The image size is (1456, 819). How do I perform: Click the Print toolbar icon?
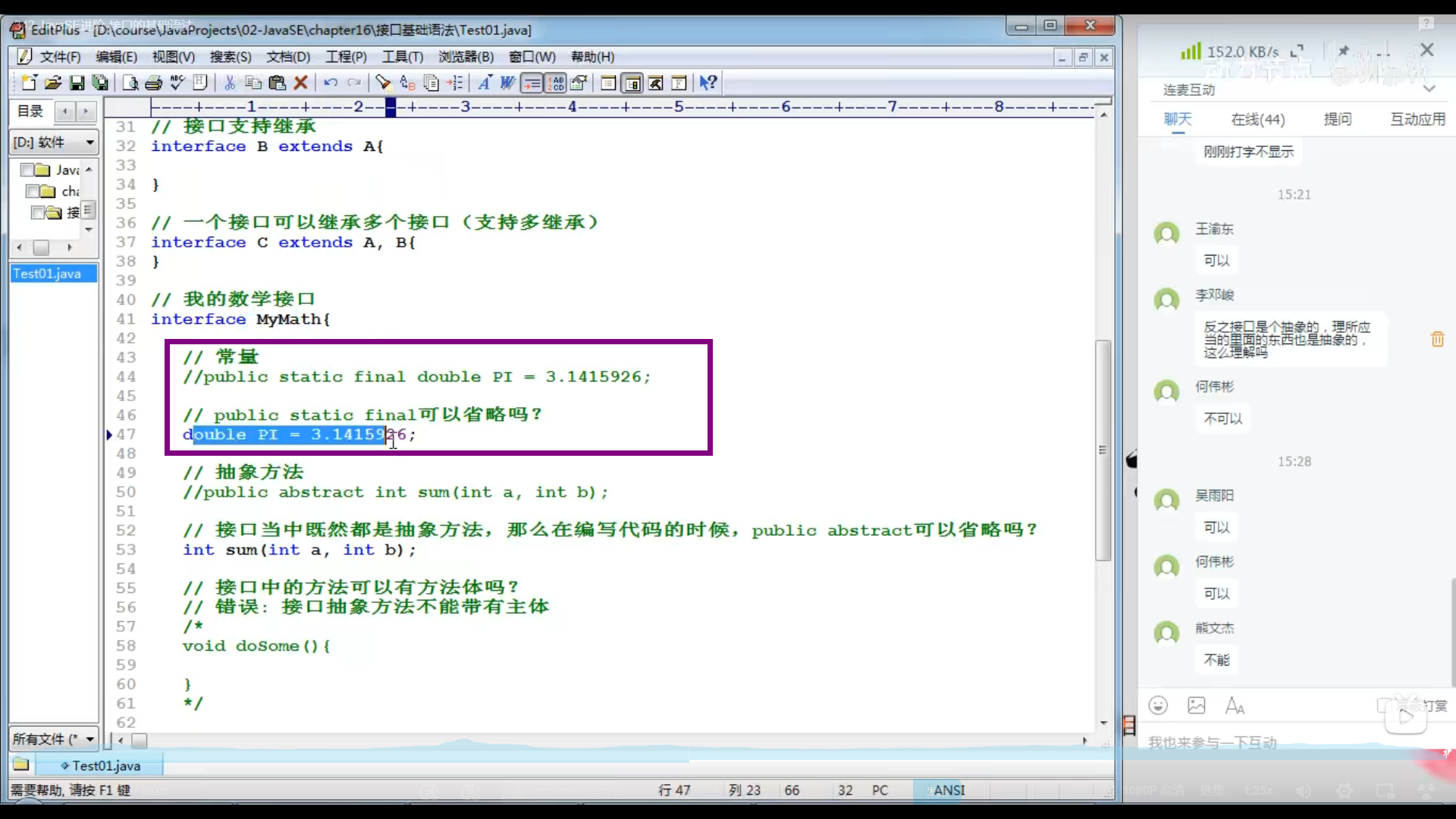pos(154,83)
